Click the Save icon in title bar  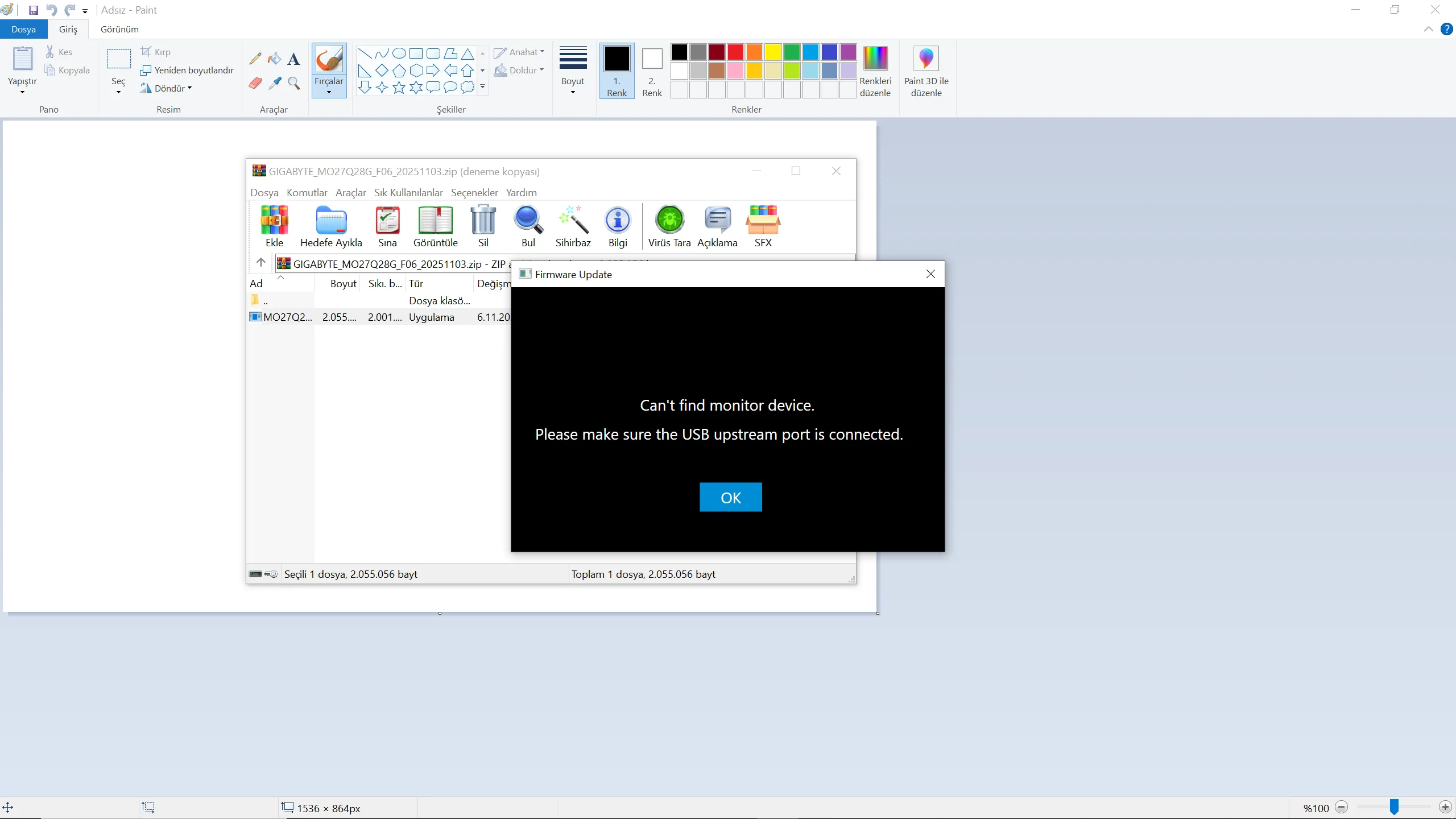pos(34,10)
